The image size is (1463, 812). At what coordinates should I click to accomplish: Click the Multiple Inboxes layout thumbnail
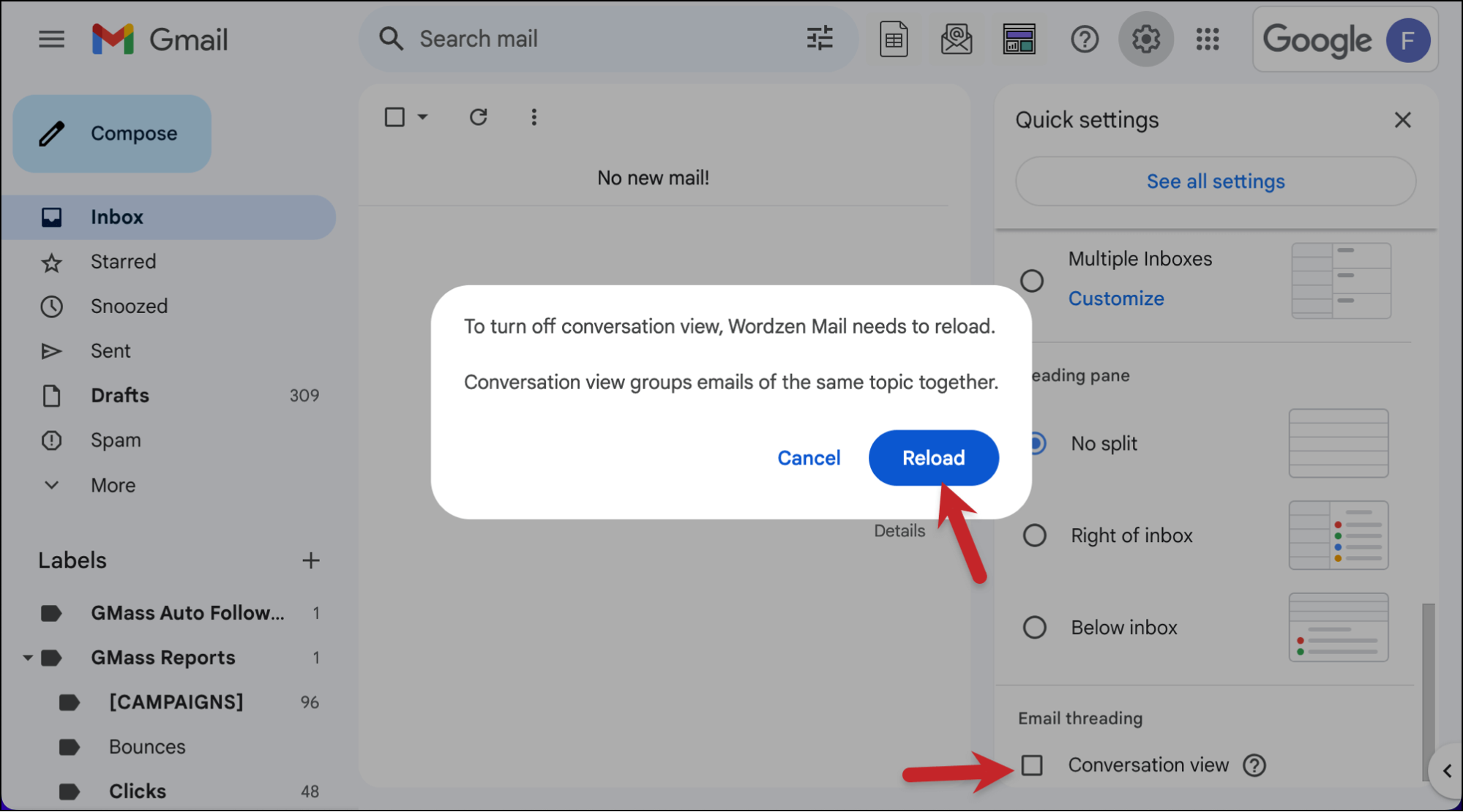click(1341, 281)
